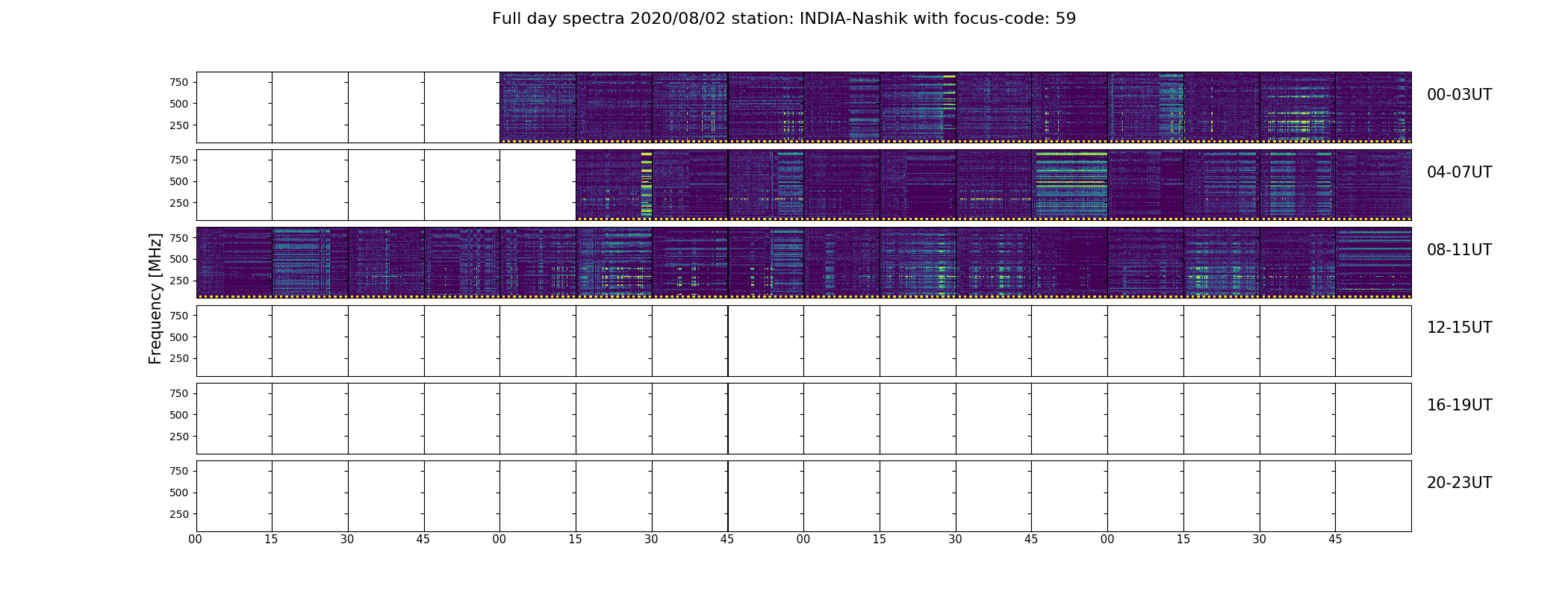Image resolution: width=1568 pixels, height=597 pixels.
Task: Click the 250 tick of the 08-11UT row
Action: [178, 281]
